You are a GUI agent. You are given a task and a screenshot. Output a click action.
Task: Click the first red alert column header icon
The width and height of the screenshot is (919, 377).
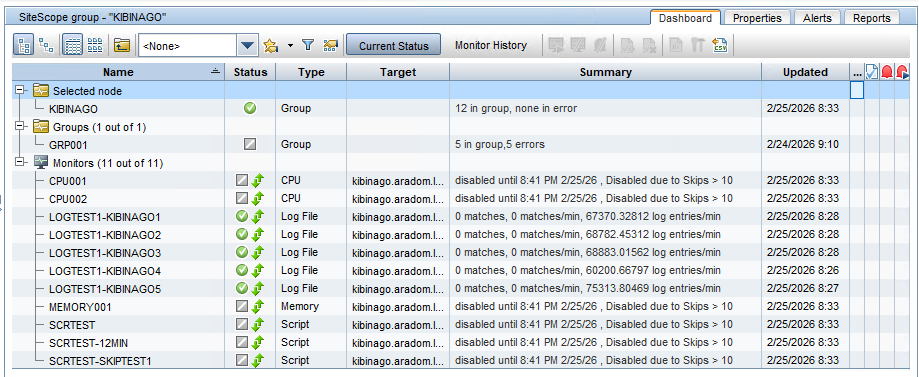pos(887,72)
